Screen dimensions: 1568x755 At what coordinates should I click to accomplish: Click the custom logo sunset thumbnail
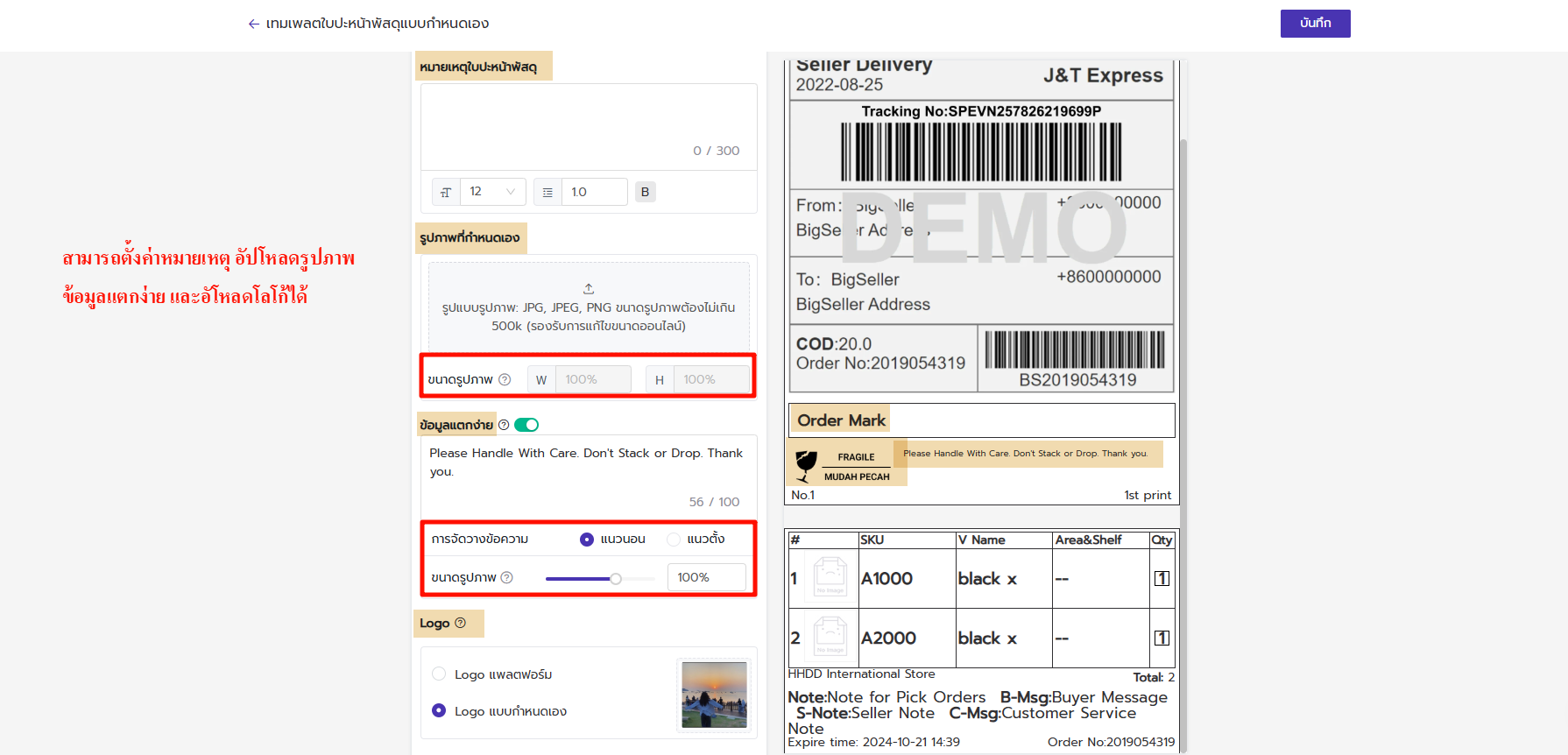714,695
